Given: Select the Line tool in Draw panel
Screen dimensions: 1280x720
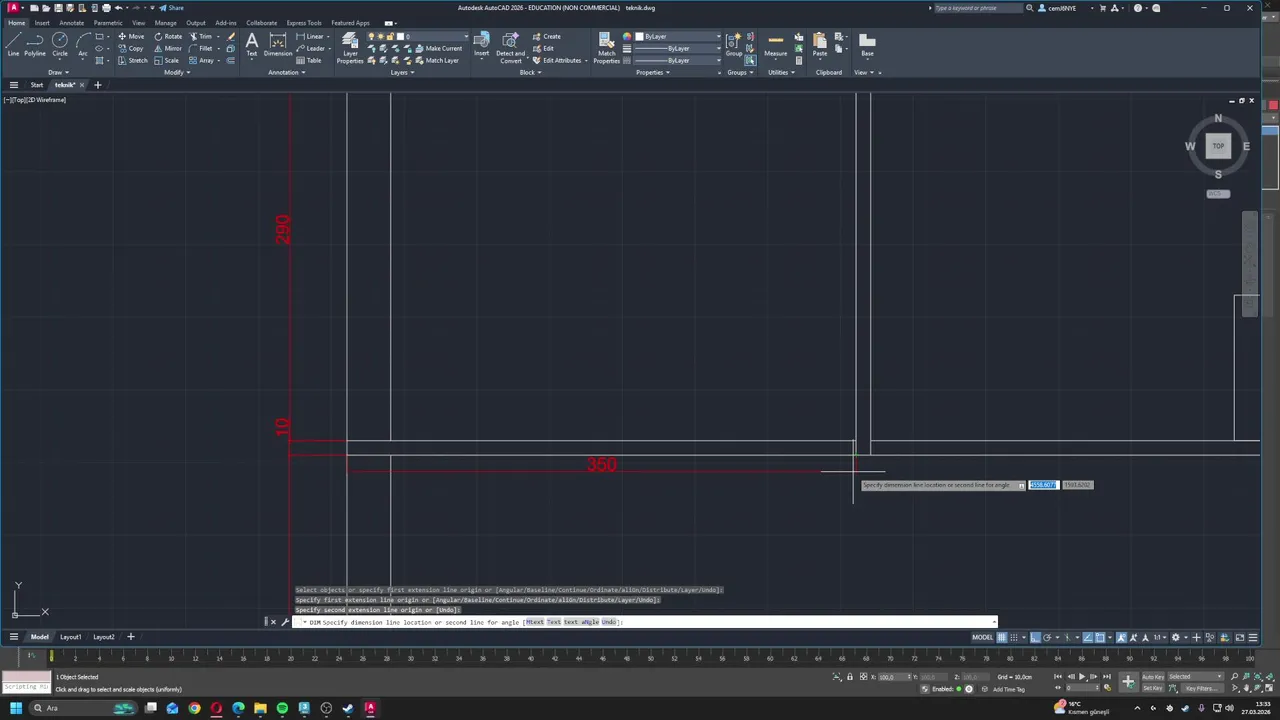Looking at the screenshot, I should click(13, 44).
